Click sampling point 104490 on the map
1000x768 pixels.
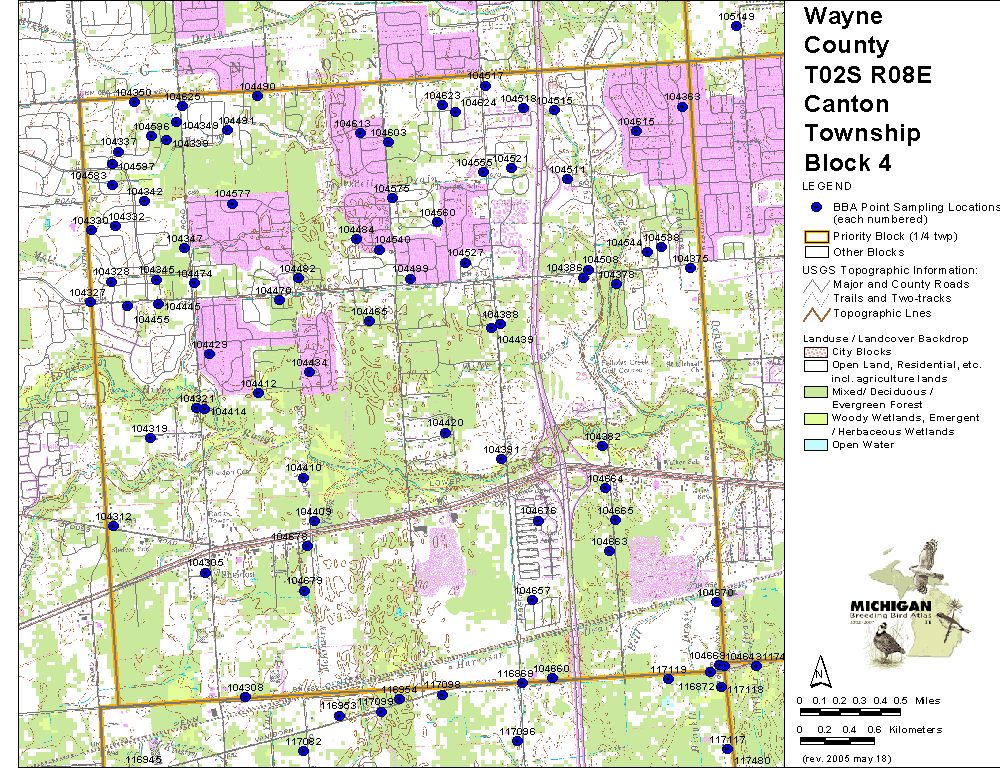(x=257, y=96)
